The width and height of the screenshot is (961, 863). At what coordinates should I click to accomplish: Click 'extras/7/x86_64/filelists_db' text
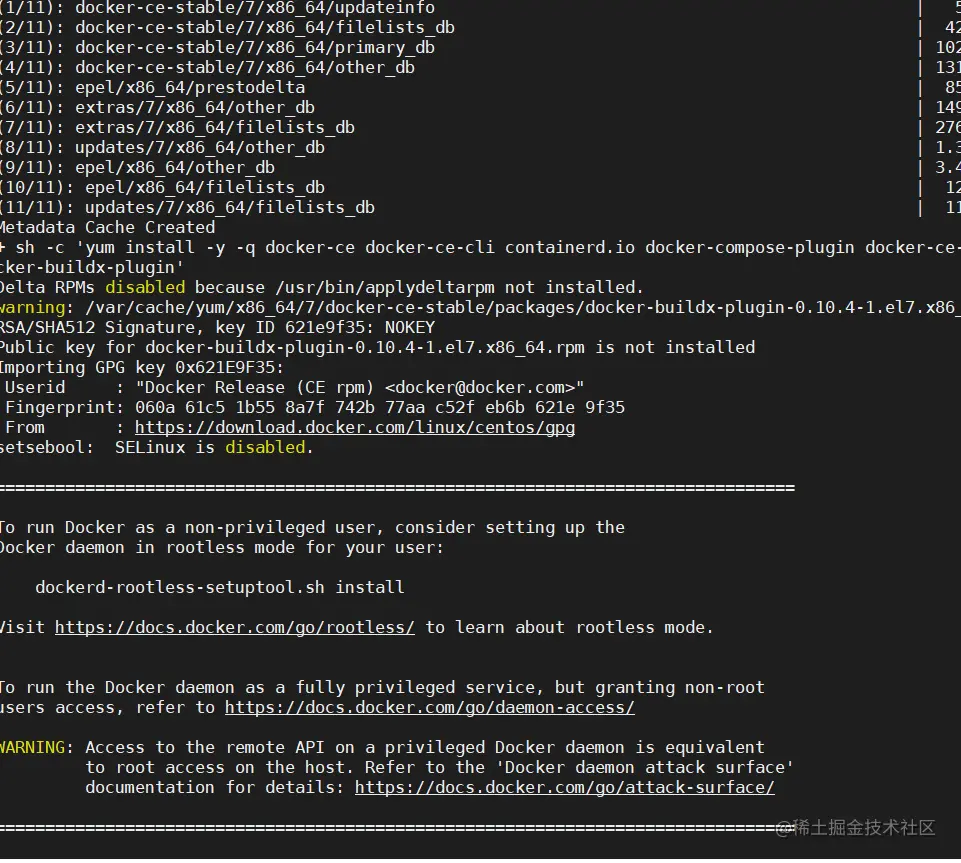[215, 127]
